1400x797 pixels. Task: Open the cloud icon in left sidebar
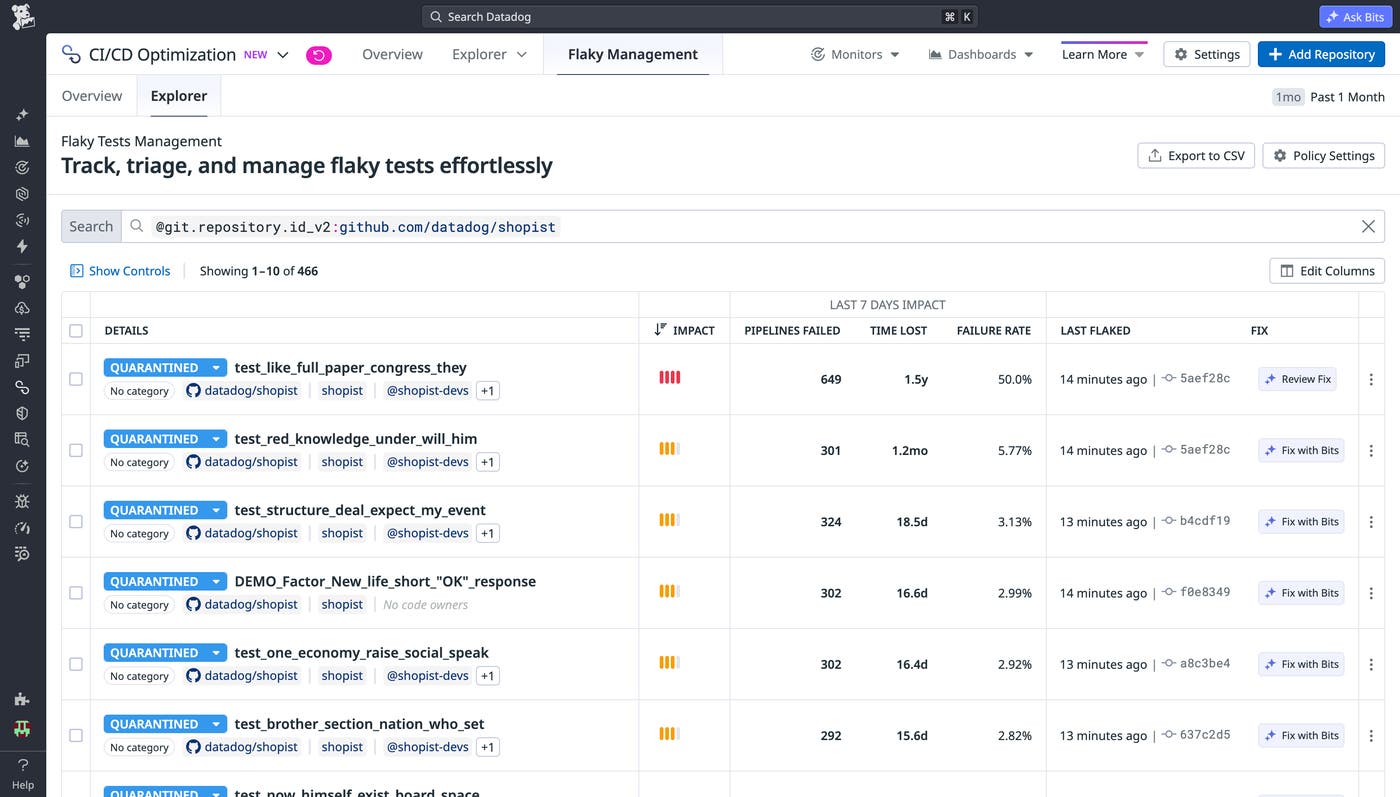[22, 308]
